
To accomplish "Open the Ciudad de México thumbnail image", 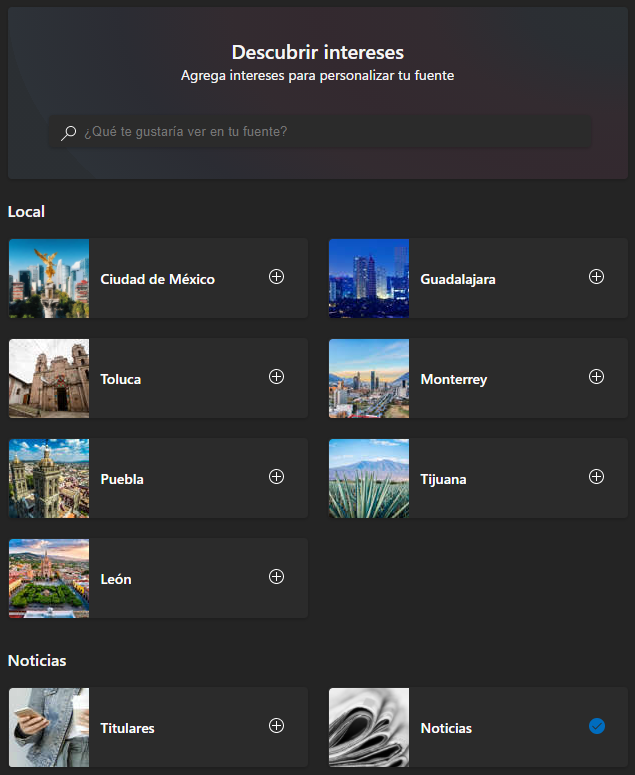I will pos(49,278).
